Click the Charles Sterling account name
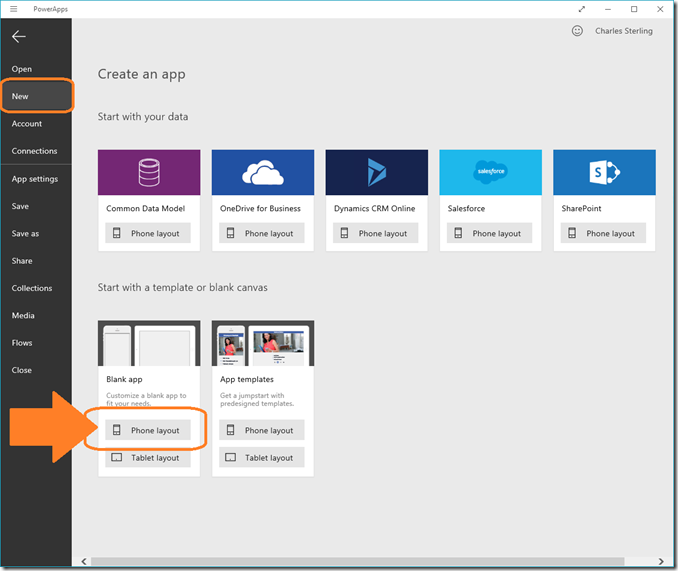Image resolution: width=678 pixels, height=571 pixels. [x=623, y=31]
